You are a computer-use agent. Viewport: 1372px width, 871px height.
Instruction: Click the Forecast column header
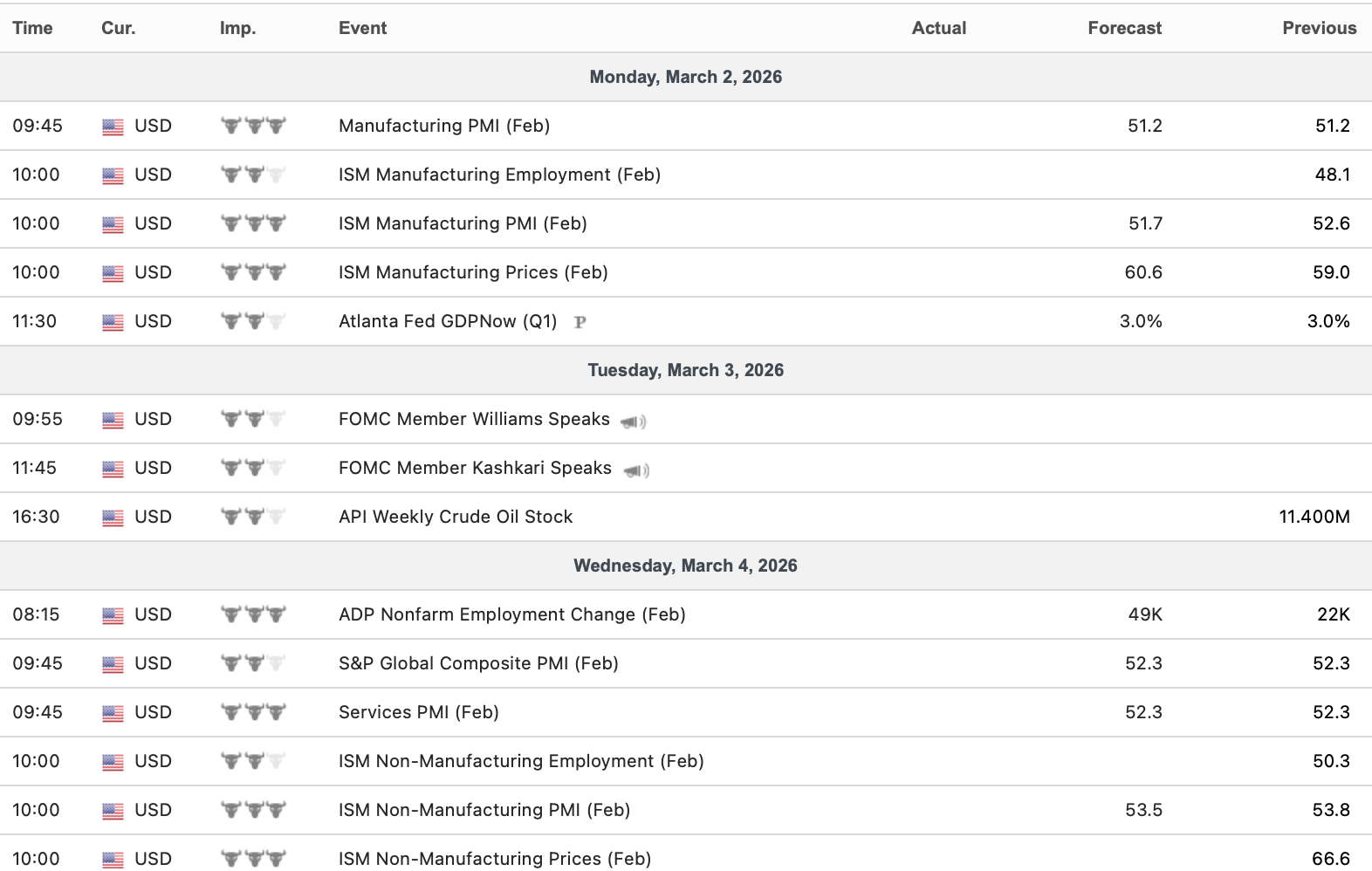(x=1124, y=28)
